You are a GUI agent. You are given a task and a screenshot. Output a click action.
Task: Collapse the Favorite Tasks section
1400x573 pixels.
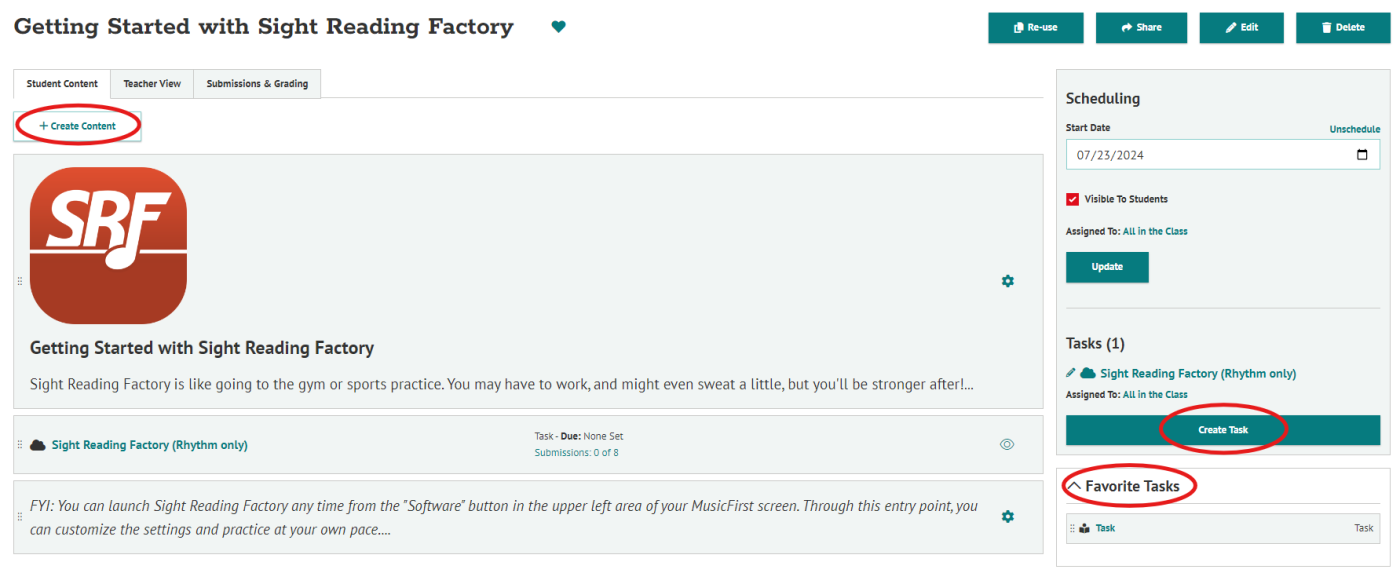click(1074, 486)
